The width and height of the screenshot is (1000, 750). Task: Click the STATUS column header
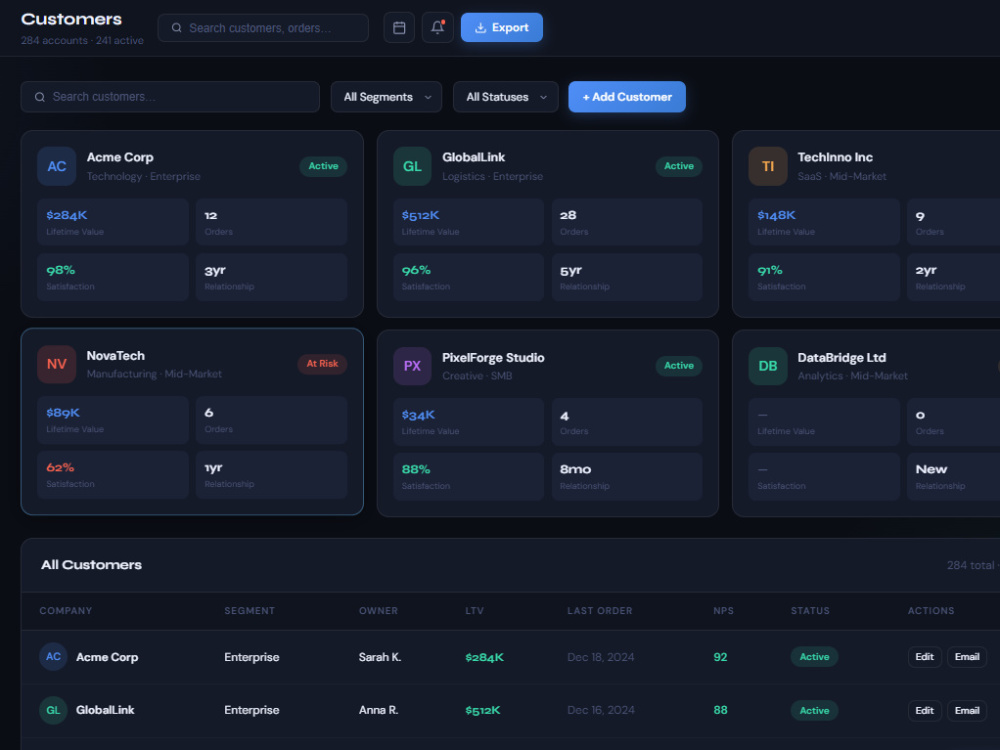(x=810, y=611)
